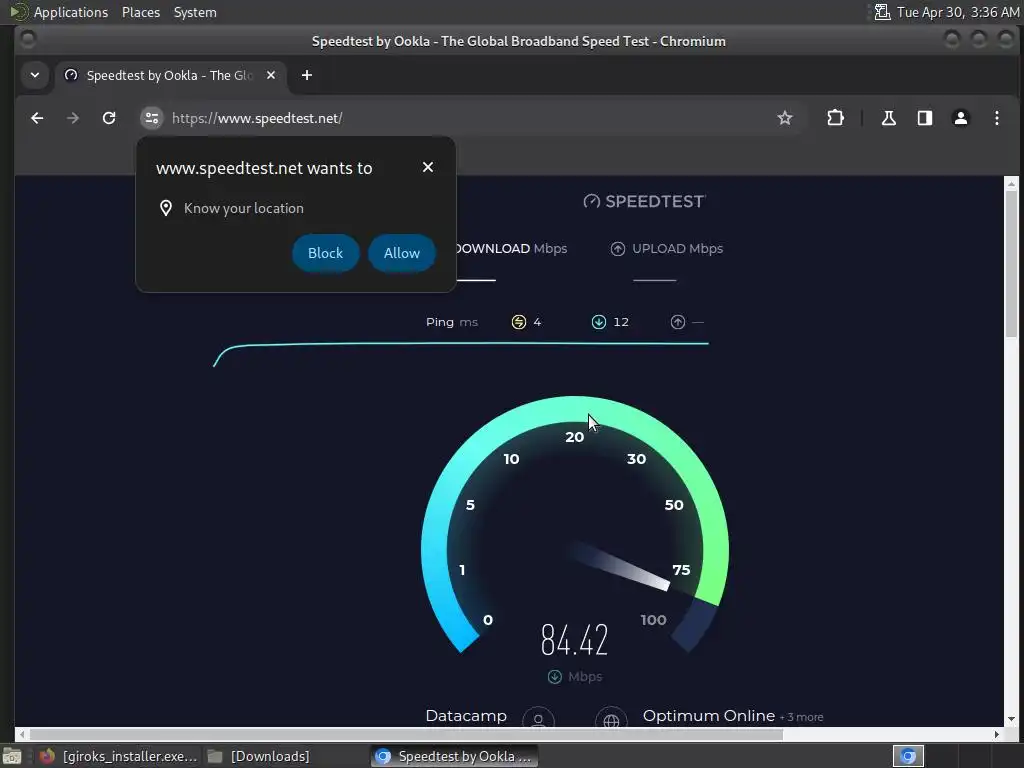Screen dimensions: 1024x768
Task: Switch to Downloads folder taskbar window
Action: [259, 756]
